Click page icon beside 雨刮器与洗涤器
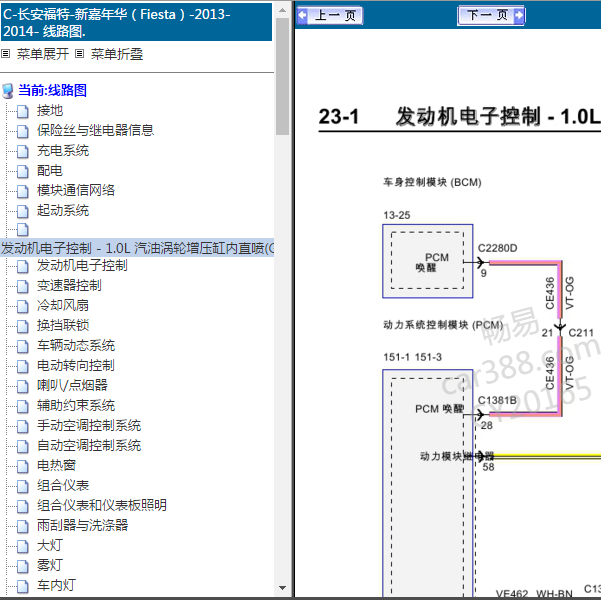This screenshot has height=600, width=601. (23, 526)
